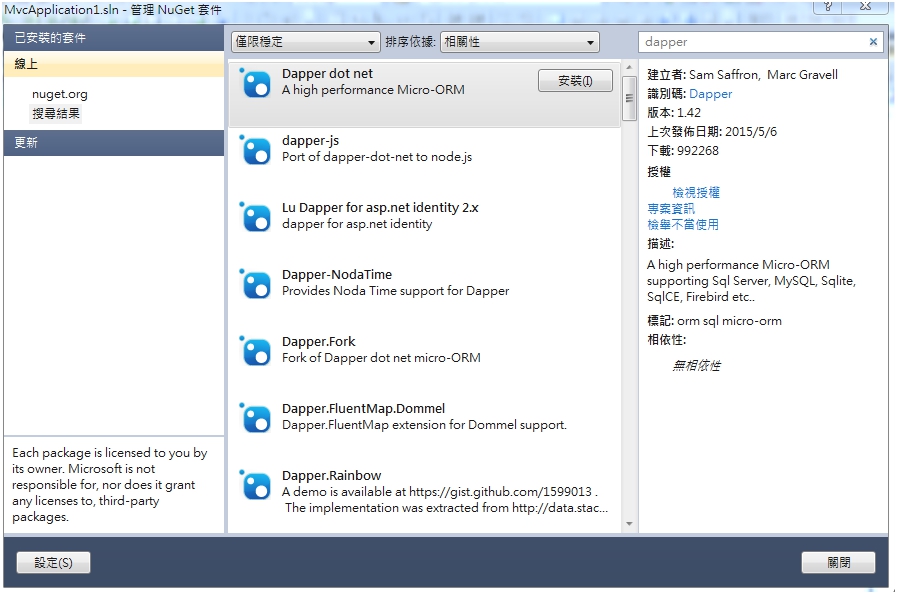This screenshot has width=897, height=594.
Task: Expand the 已安裝的套件 section
Action: click(x=113, y=38)
